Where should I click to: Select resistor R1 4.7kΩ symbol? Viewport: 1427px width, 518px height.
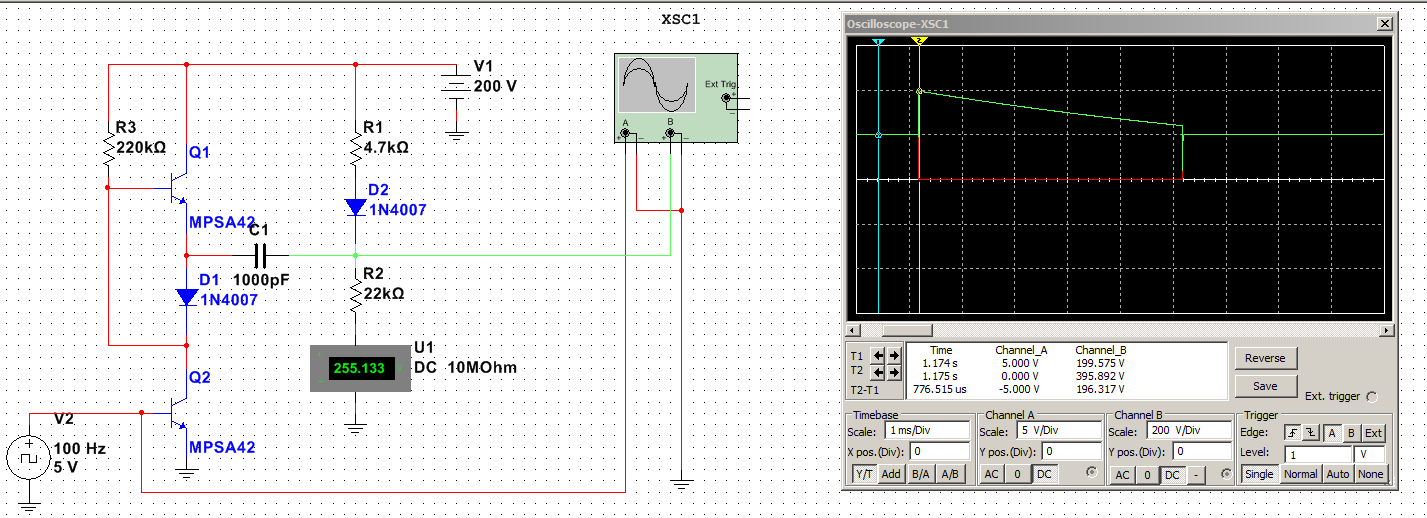tap(356, 147)
